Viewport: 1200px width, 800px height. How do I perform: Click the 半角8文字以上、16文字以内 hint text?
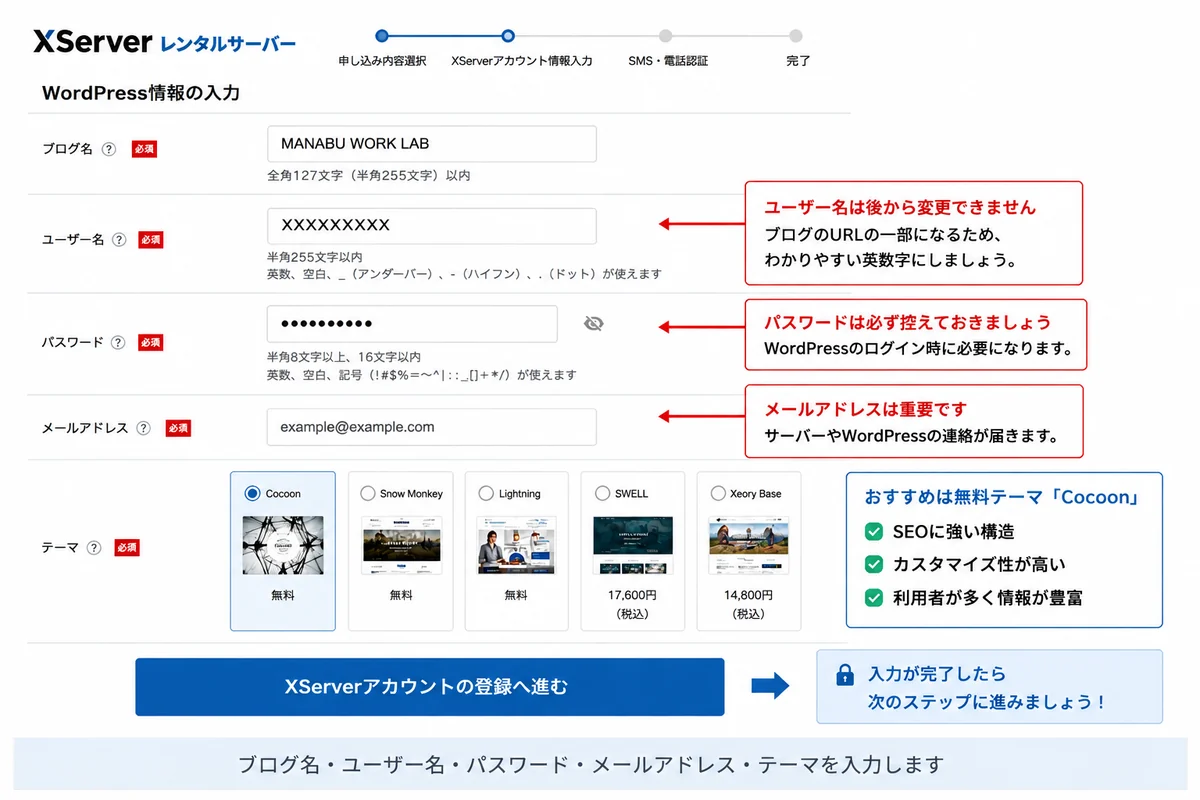tap(344, 357)
